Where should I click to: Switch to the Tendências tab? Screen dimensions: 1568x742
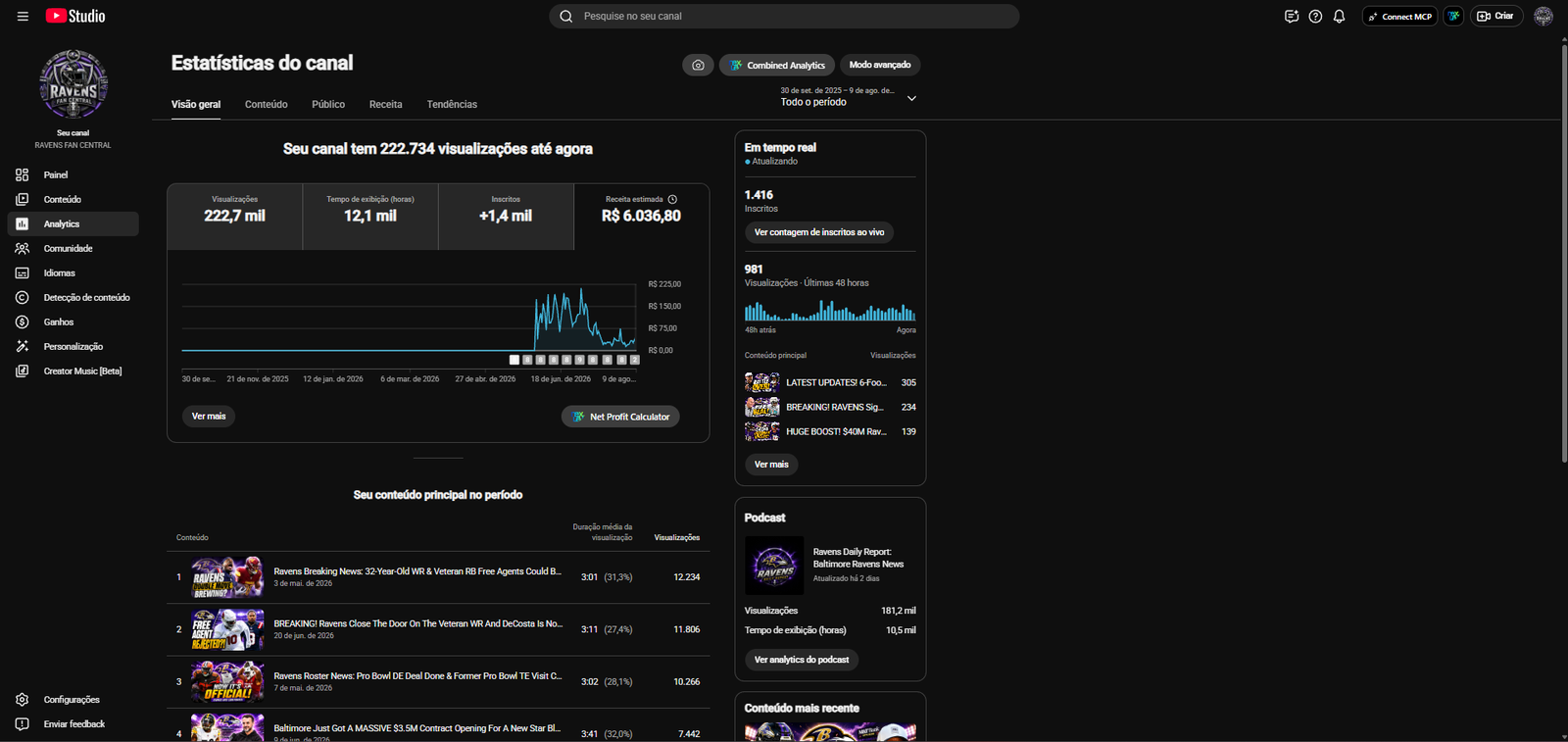(x=452, y=105)
